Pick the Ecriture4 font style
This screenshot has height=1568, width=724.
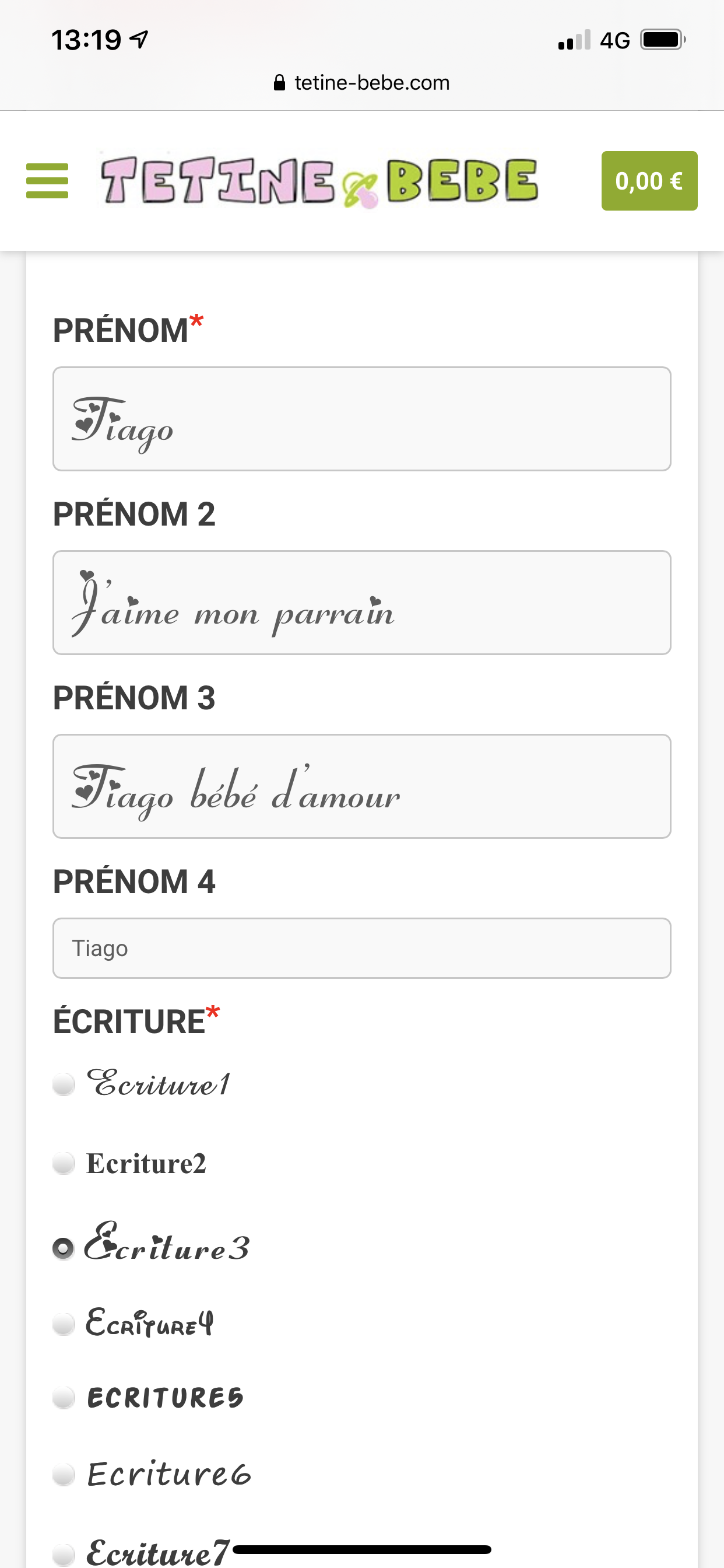[x=64, y=1324]
